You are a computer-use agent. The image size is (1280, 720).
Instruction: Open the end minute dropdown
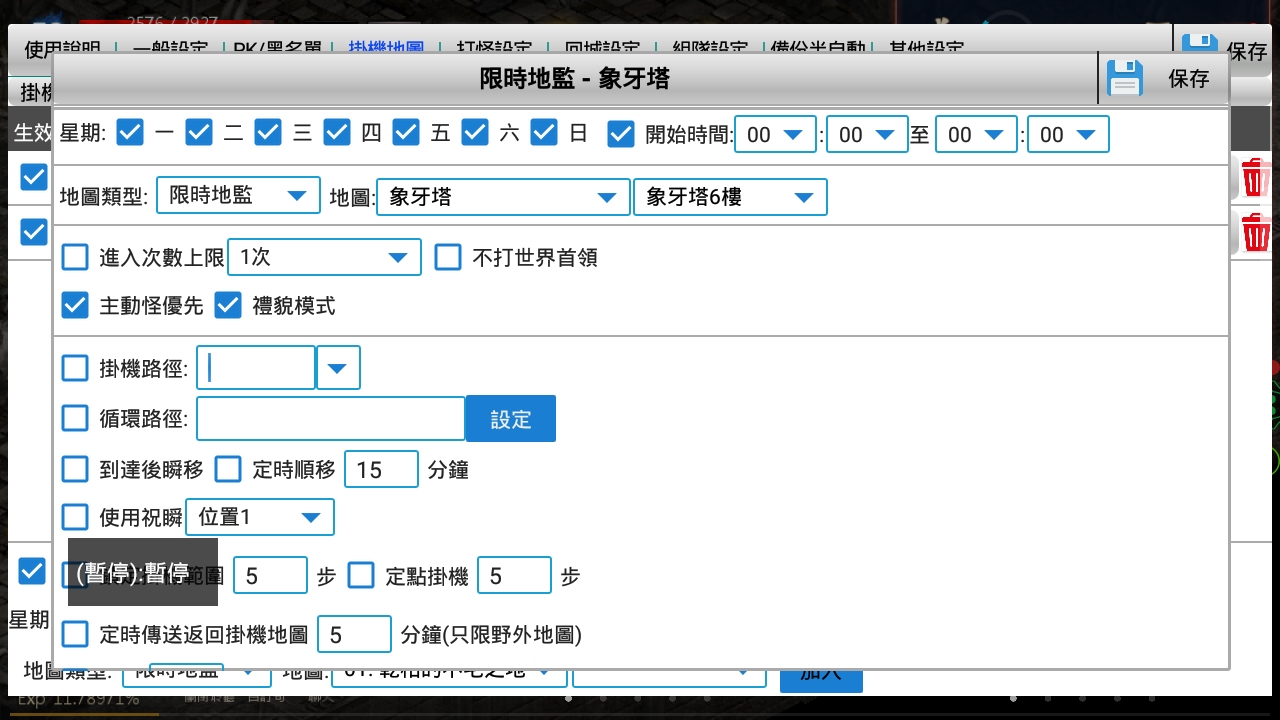[x=1068, y=134]
